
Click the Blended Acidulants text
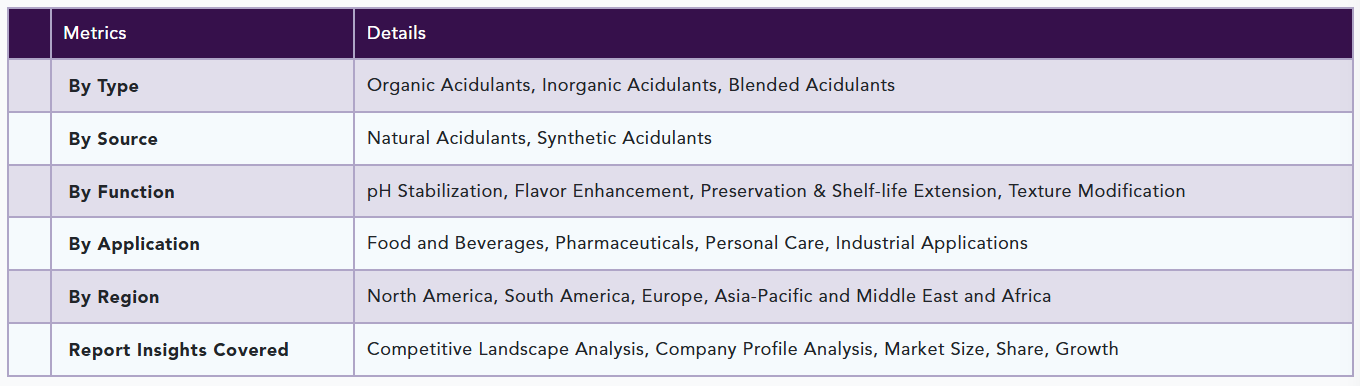click(812, 85)
